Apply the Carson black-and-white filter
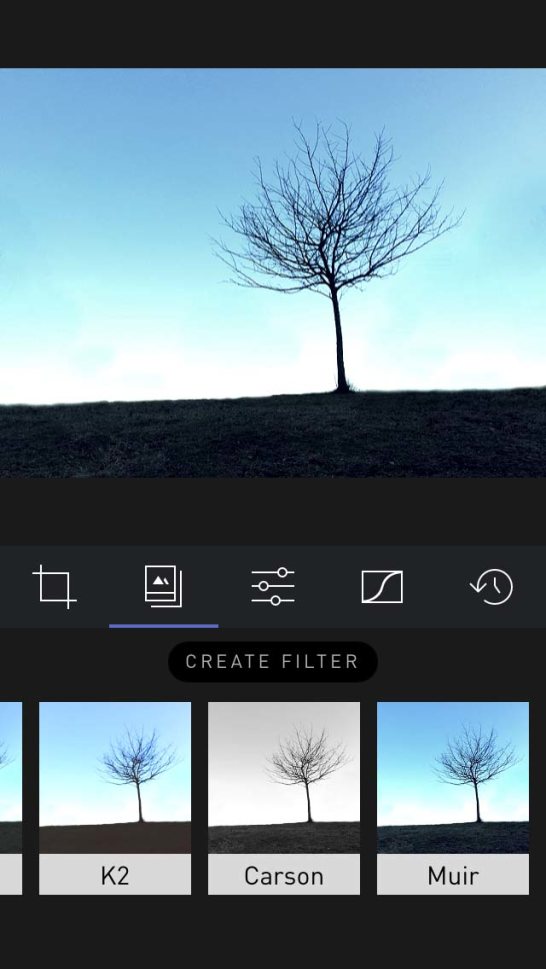The width and height of the screenshot is (546, 969). [x=284, y=777]
